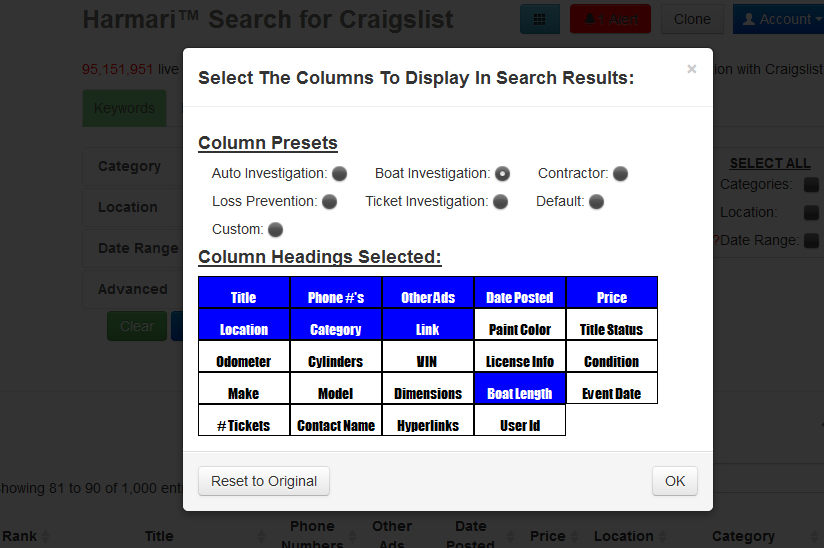824x548 pixels.
Task: Add the #Tickets column heading
Action: coord(244,420)
